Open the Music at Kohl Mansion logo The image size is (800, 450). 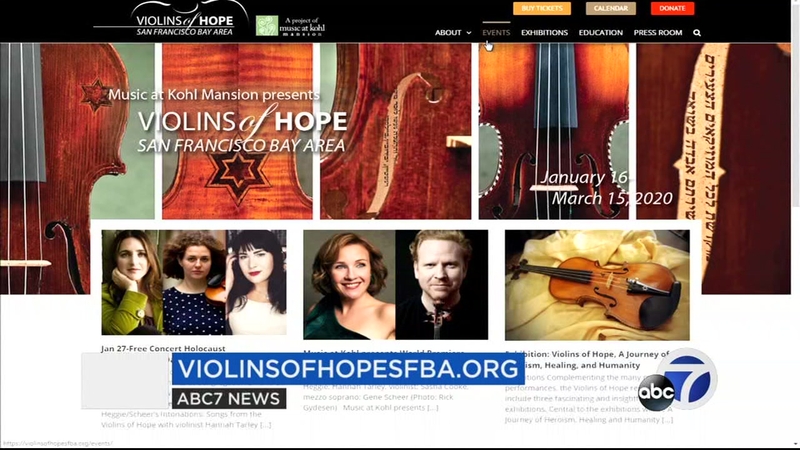(x=290, y=26)
